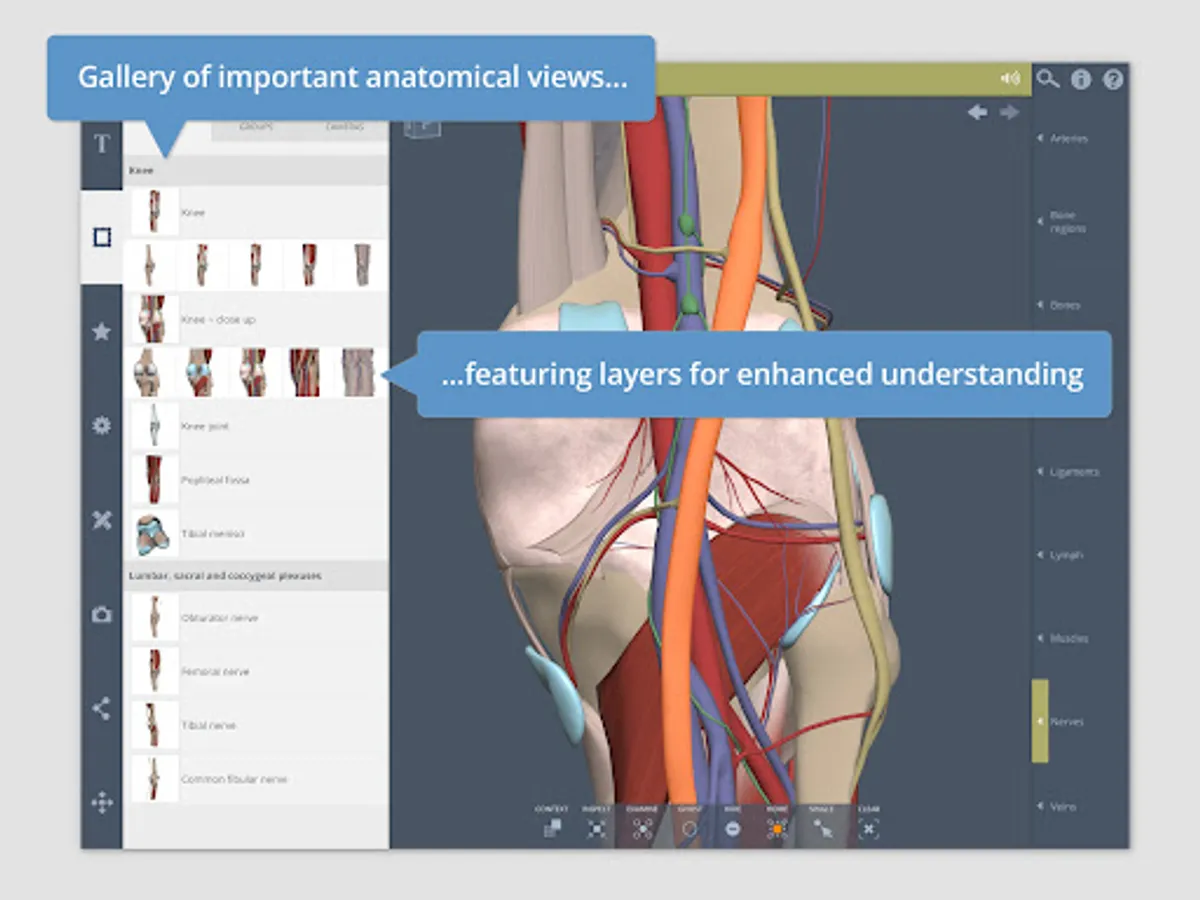Open the text tool in left sidebar

click(x=101, y=144)
